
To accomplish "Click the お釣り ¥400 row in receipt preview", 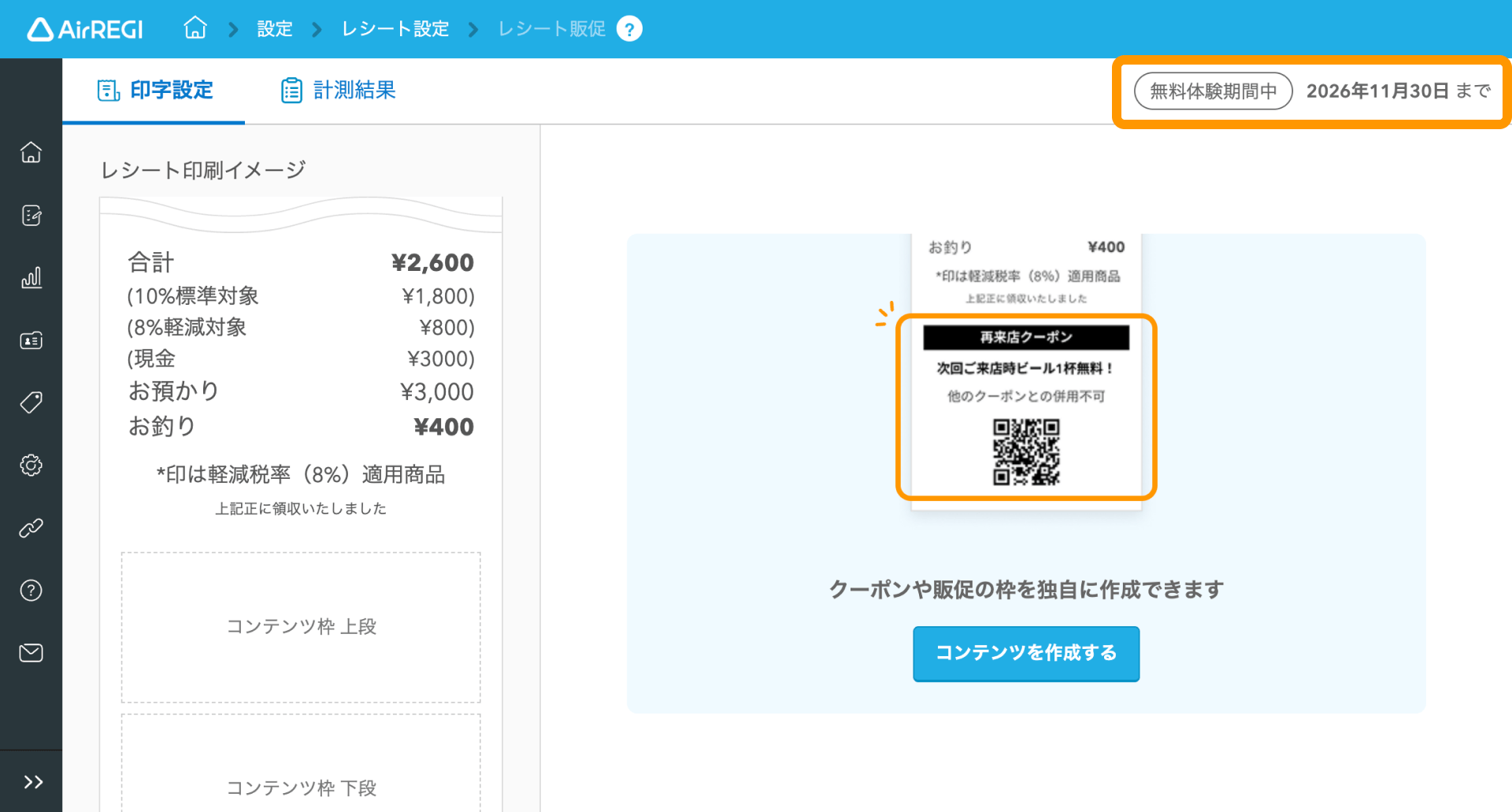I will pyautogui.click(x=301, y=427).
